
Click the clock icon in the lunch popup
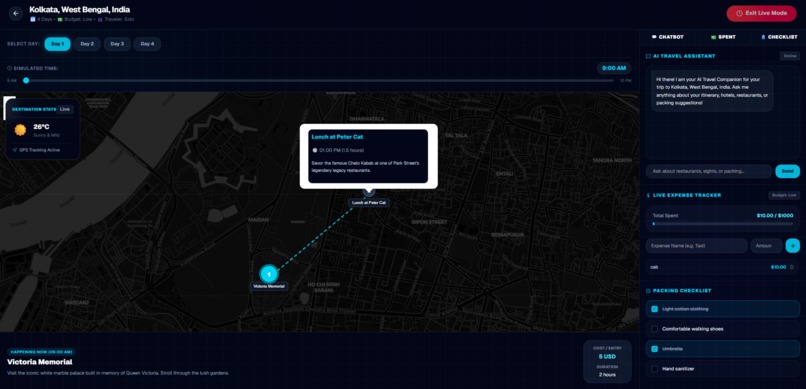coord(315,150)
